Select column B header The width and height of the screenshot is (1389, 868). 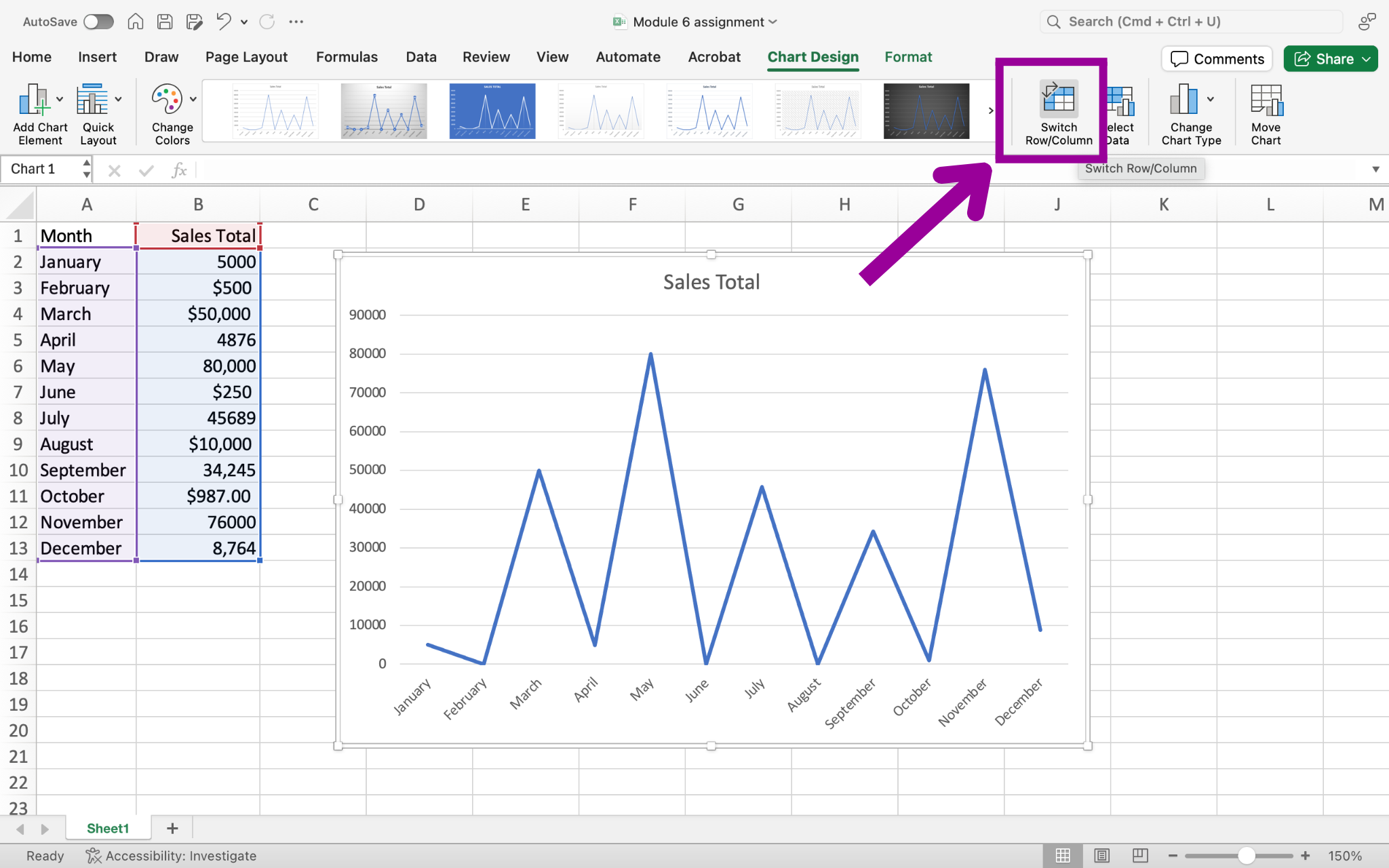click(198, 204)
